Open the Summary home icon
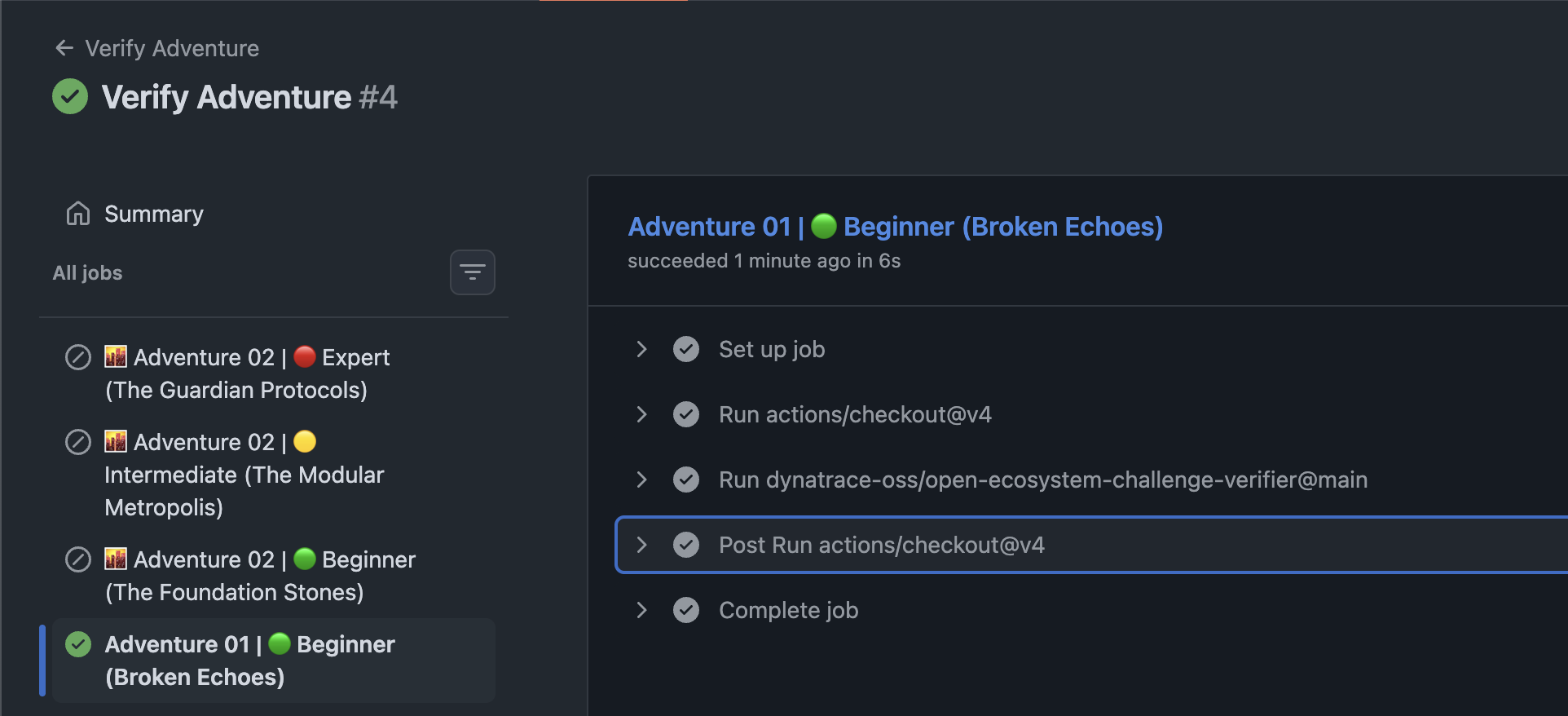1568x716 pixels. [78, 214]
